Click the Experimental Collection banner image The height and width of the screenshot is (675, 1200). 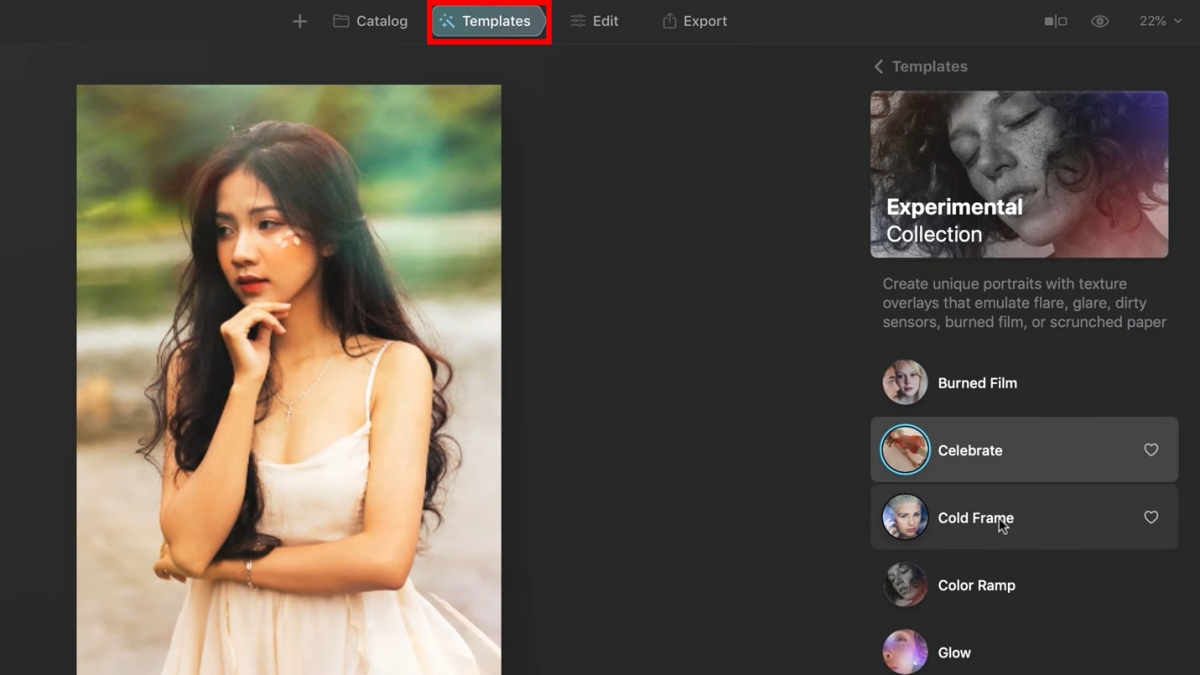tap(1019, 174)
